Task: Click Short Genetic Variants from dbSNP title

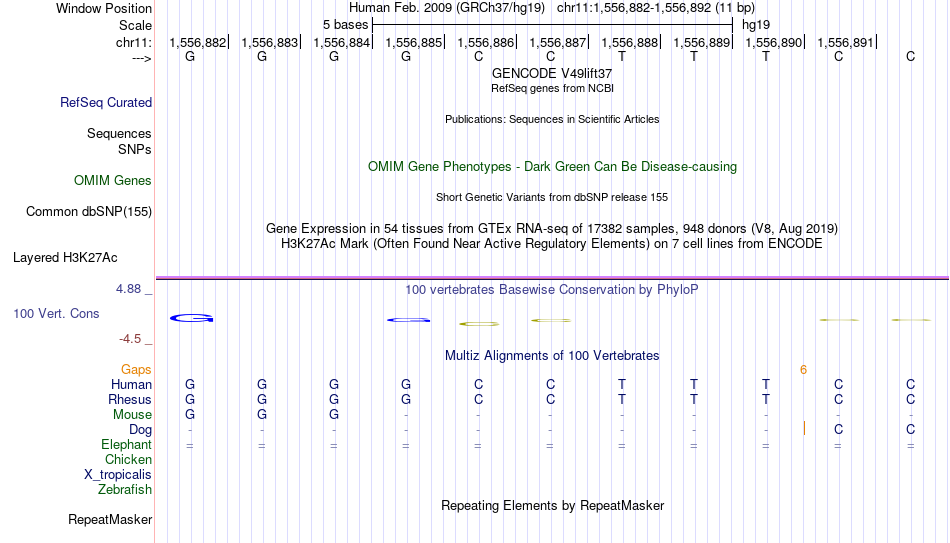Action: tap(552, 198)
